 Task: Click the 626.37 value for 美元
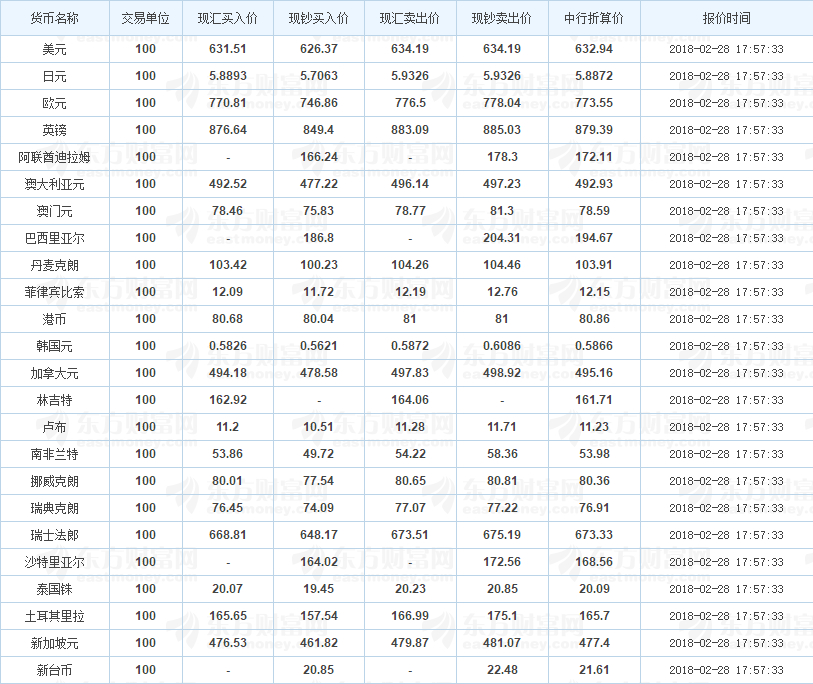click(318, 49)
